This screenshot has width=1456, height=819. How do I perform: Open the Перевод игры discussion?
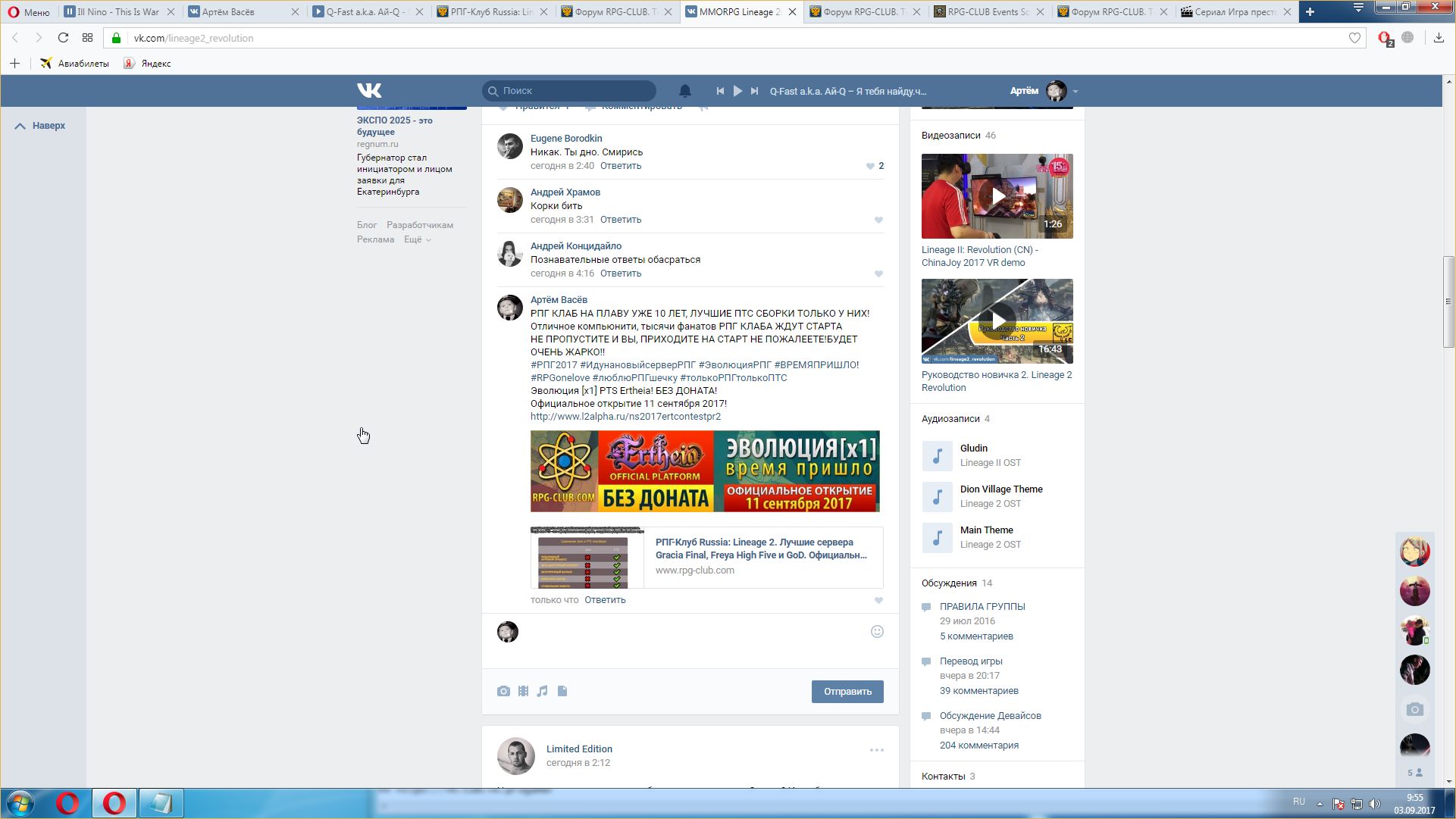971,661
